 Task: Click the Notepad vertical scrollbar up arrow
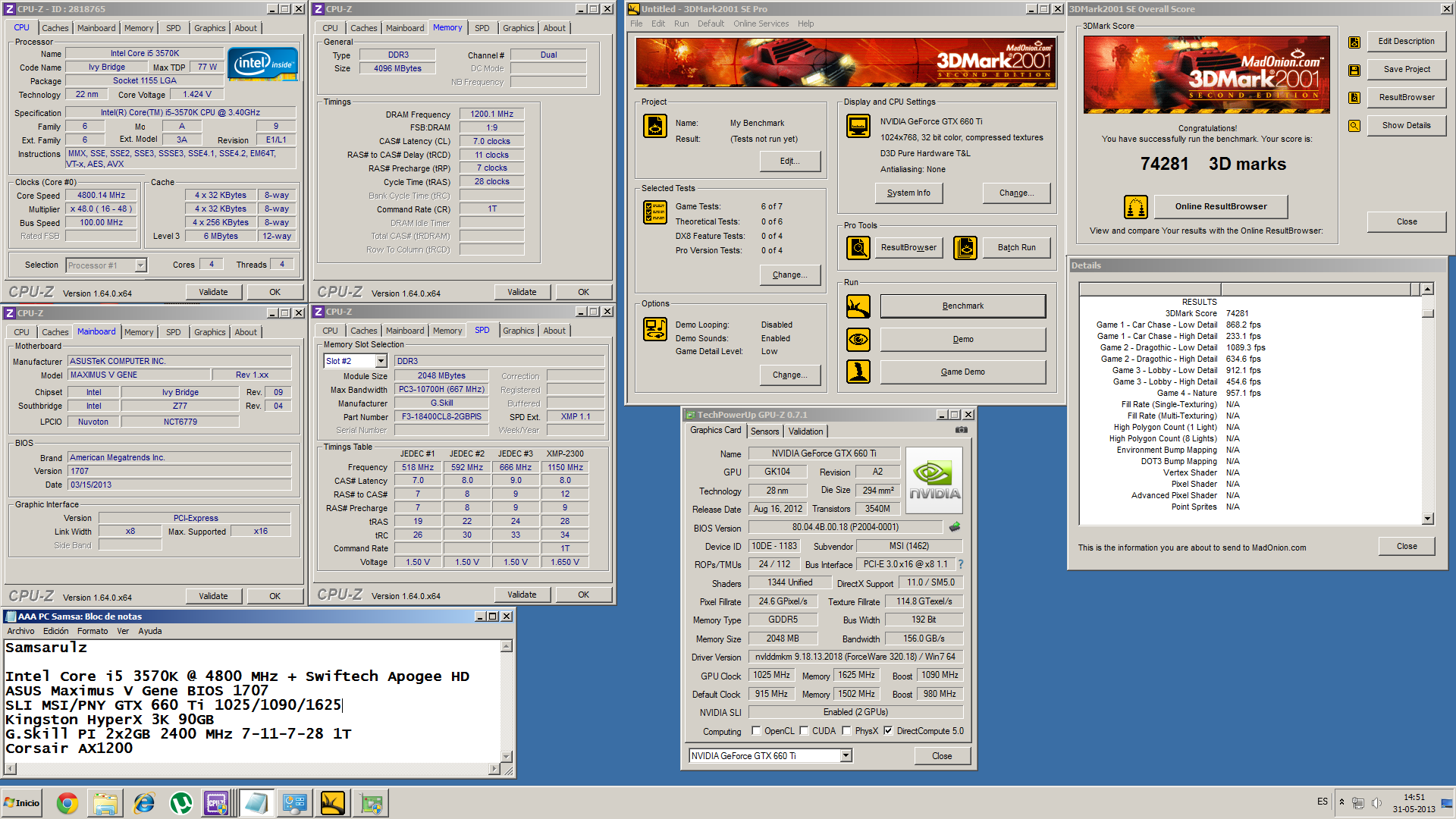pos(507,646)
